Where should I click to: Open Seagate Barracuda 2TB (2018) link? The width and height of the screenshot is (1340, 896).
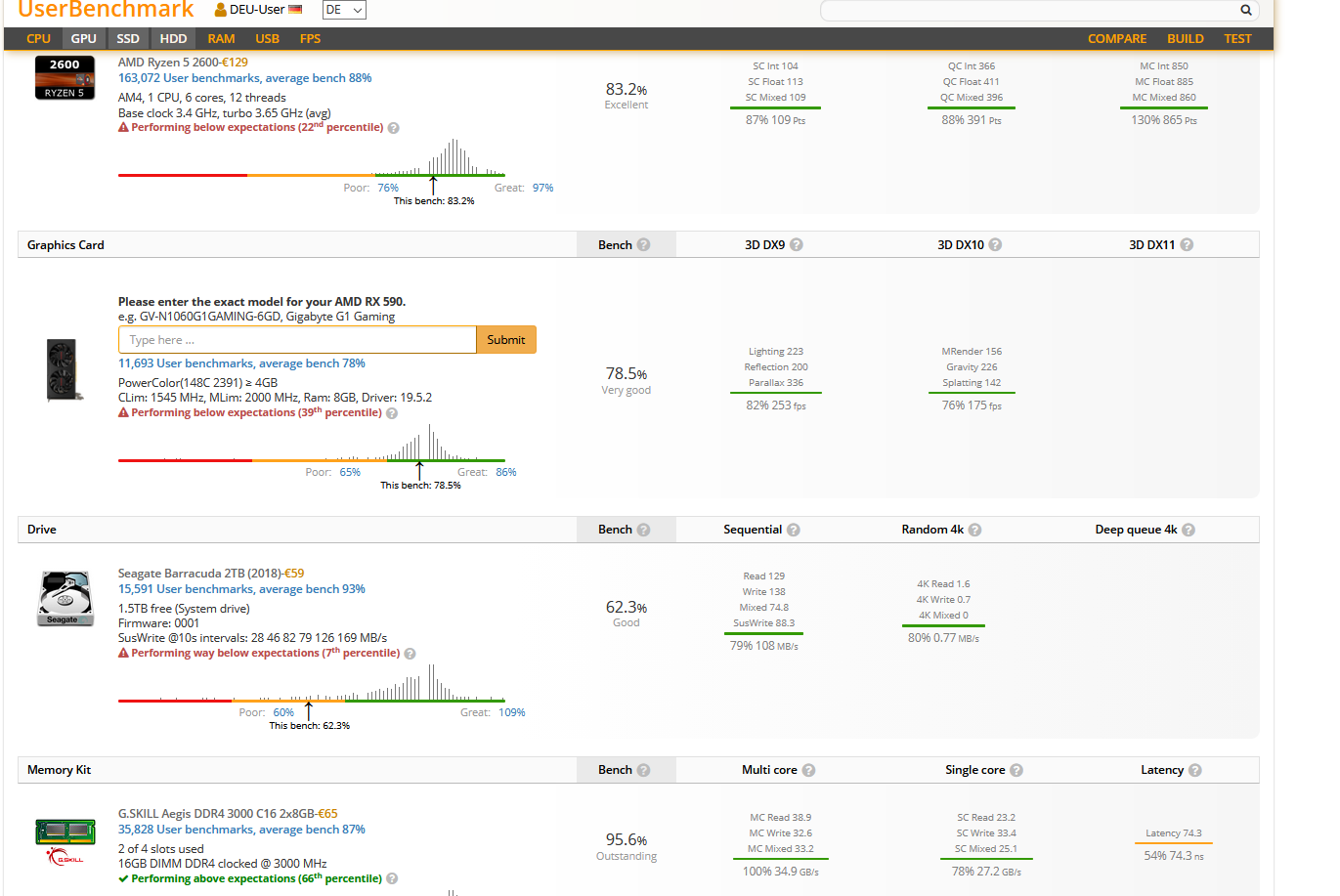tap(199, 574)
